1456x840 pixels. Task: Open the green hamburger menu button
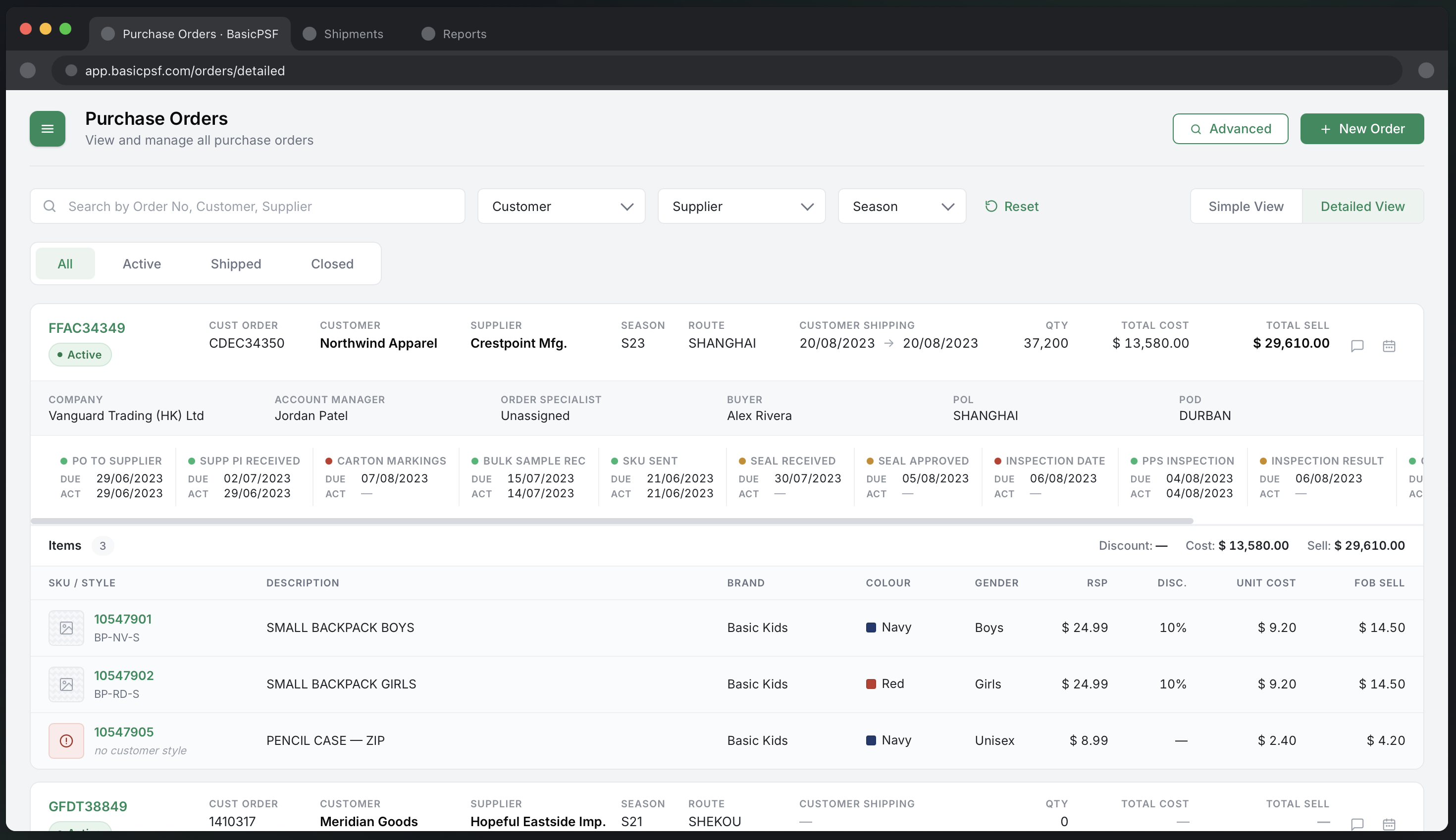click(x=48, y=129)
